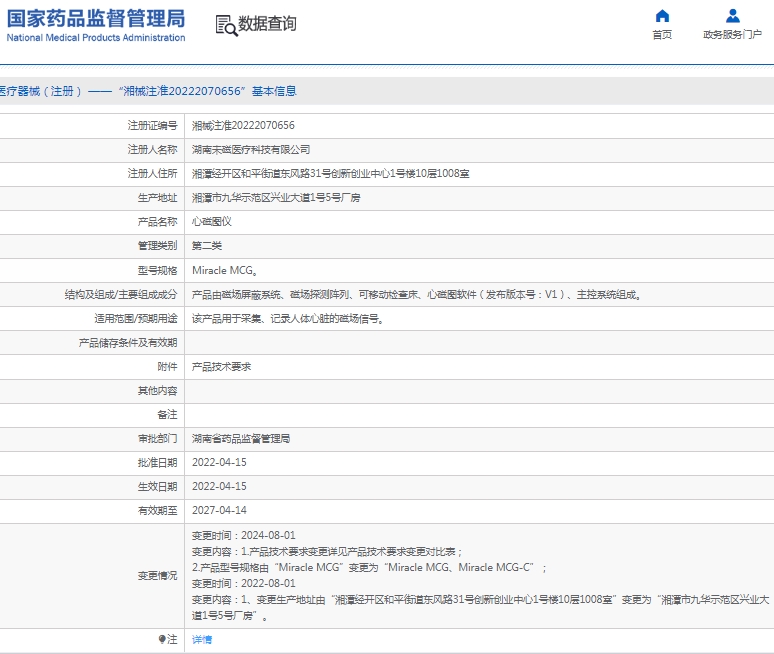Click the 国家药品监督管理局 logo

[x=96, y=18]
